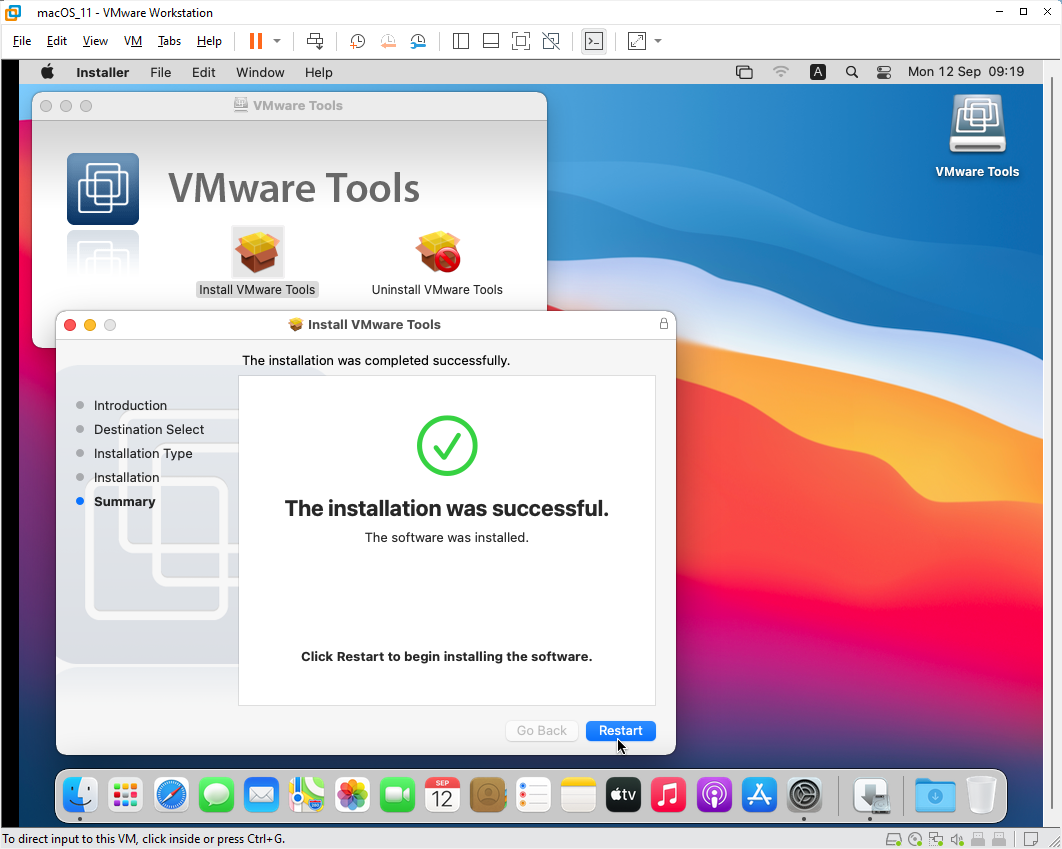The height and width of the screenshot is (849, 1062).
Task: Open Mail from the Dock
Action: [261, 795]
